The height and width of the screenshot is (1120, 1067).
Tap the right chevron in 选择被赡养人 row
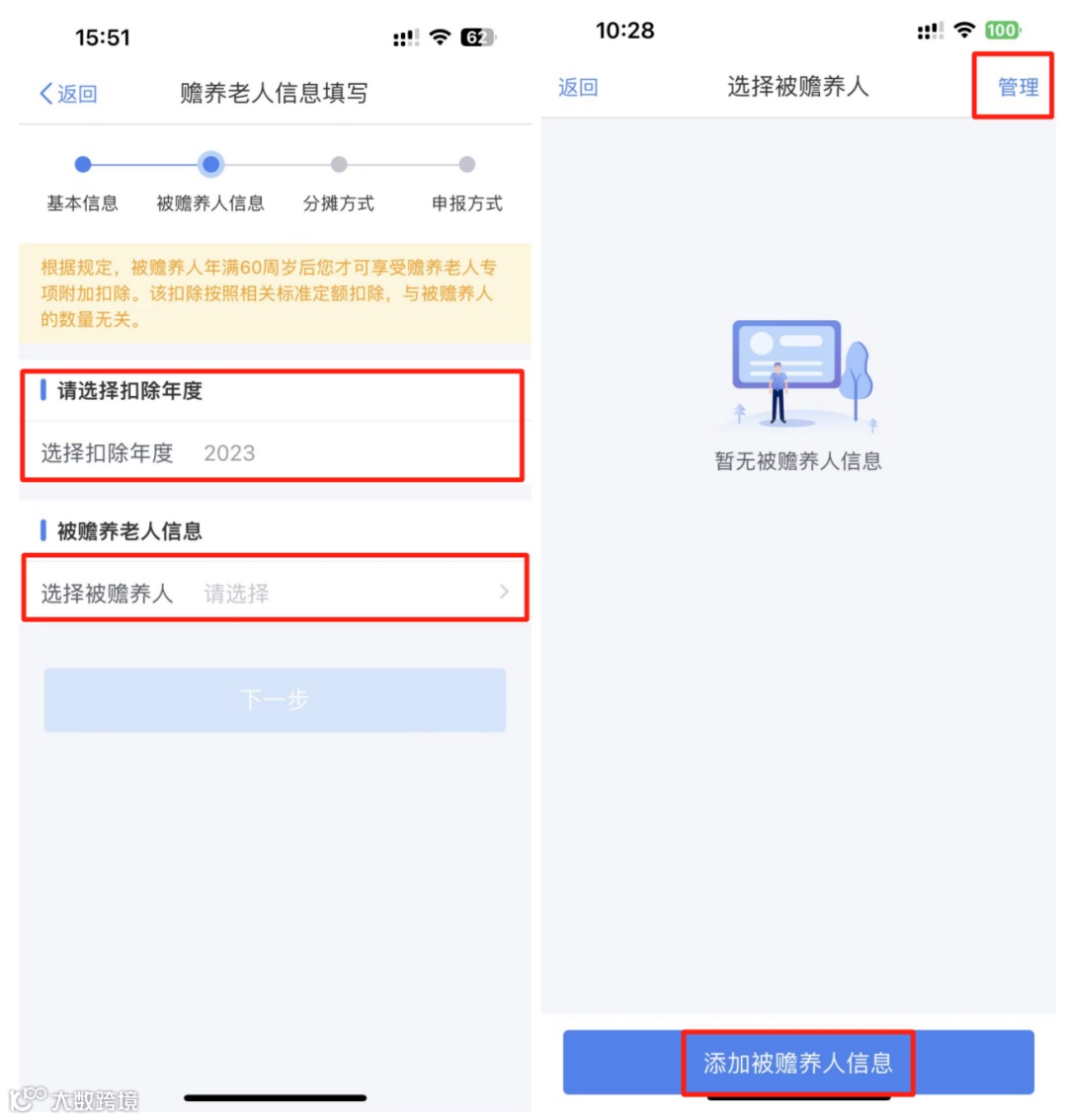tap(504, 593)
